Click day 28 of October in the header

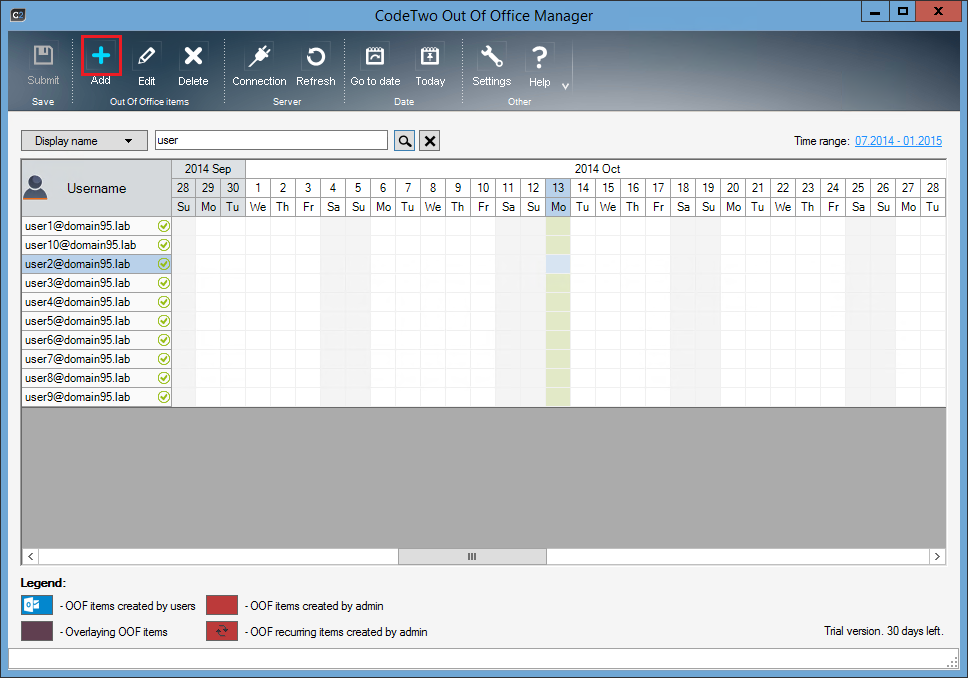(x=933, y=188)
